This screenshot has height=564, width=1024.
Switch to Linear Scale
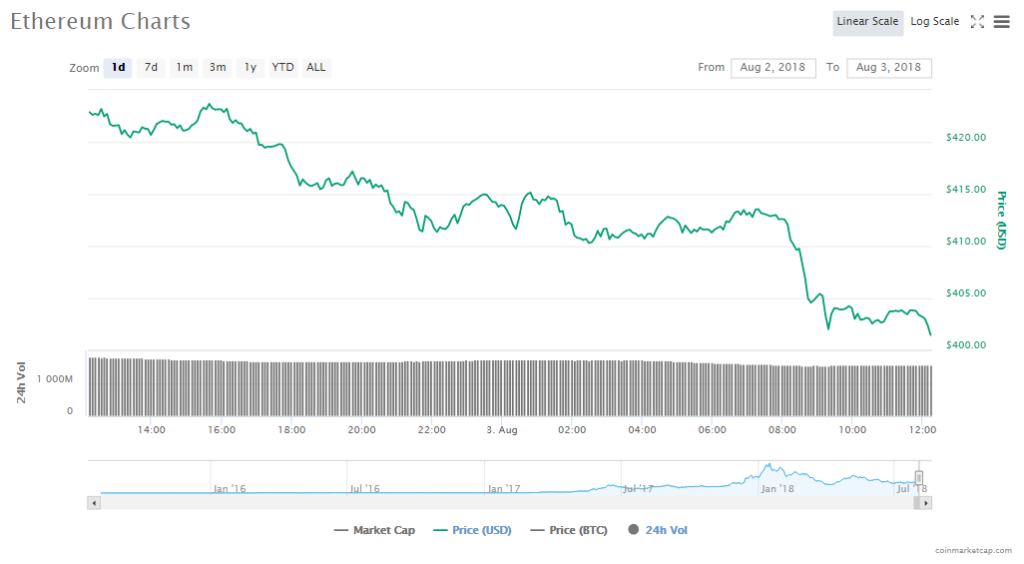[x=868, y=22]
